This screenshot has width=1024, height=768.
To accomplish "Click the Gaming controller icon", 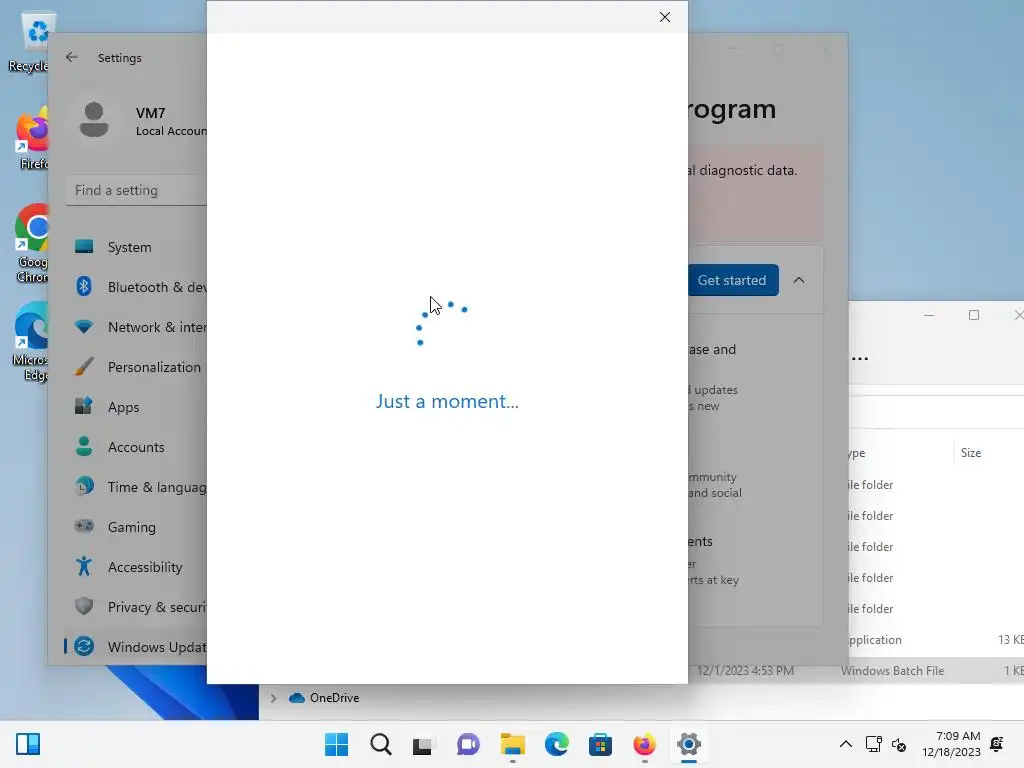I will [x=84, y=526].
